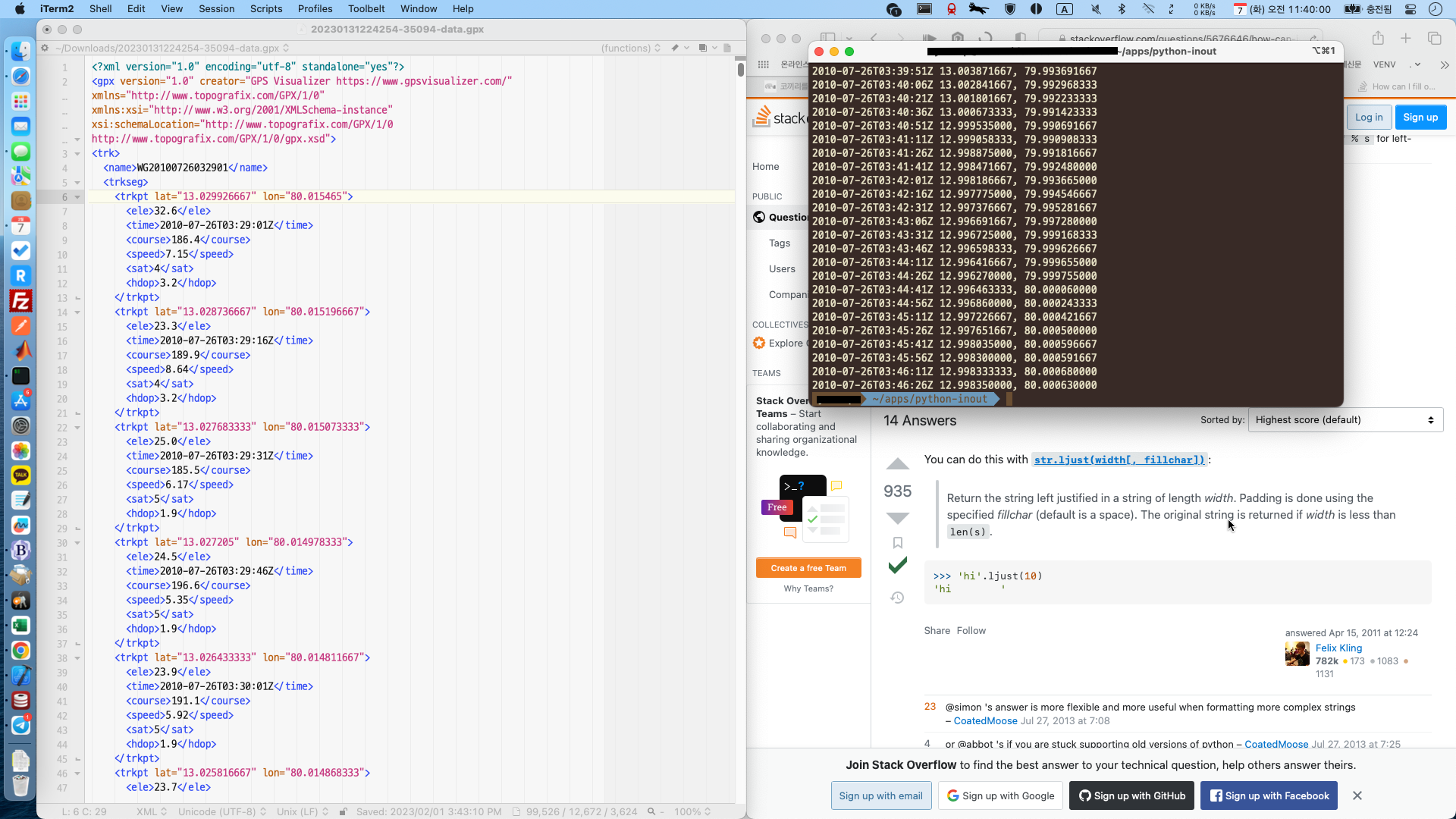Viewport: 1456px width, 819px height.
Task: Open Unicode (UTF-8) encoding selector
Action: (x=221, y=811)
